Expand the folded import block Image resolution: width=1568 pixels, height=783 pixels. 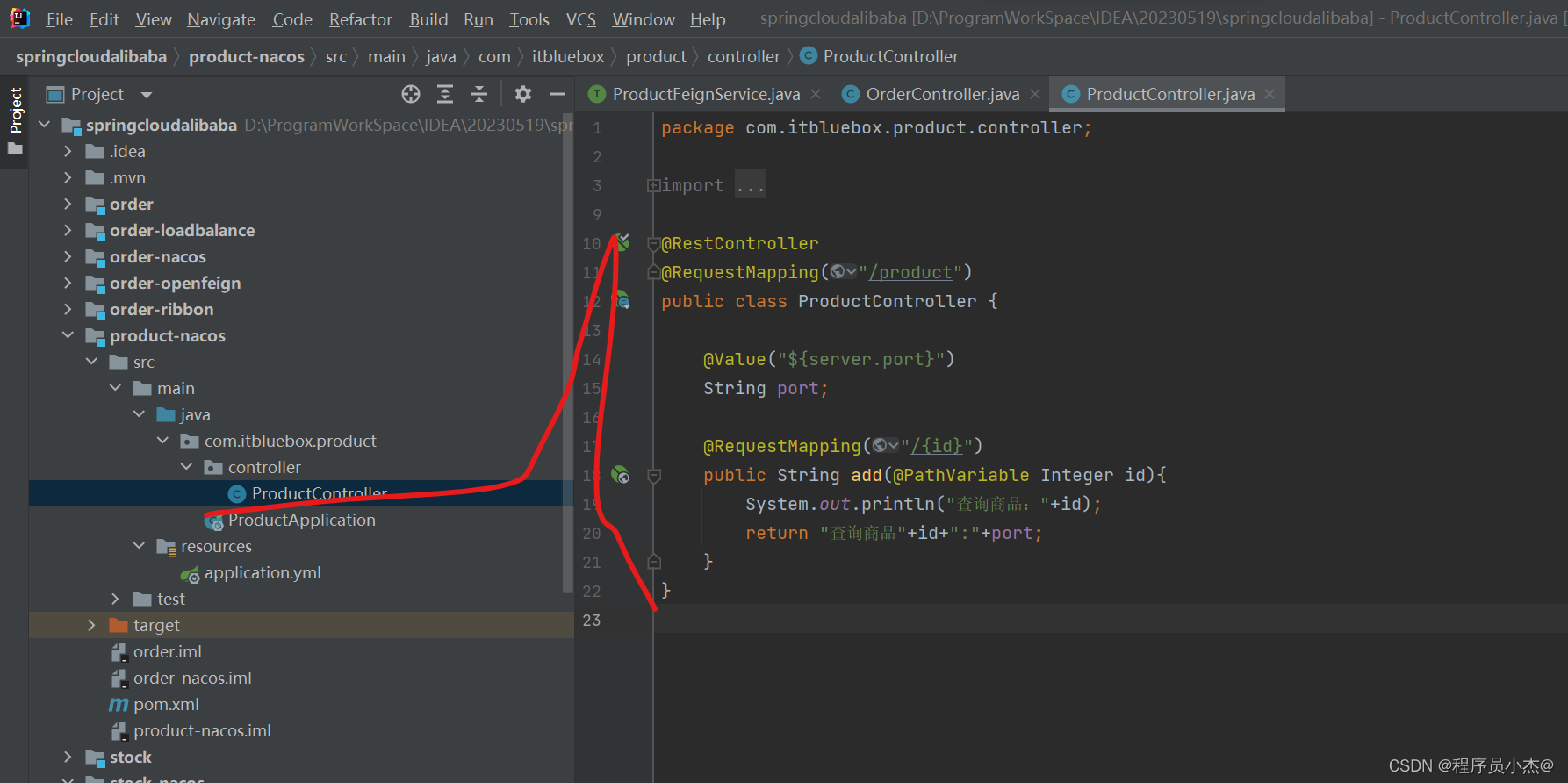[652, 185]
